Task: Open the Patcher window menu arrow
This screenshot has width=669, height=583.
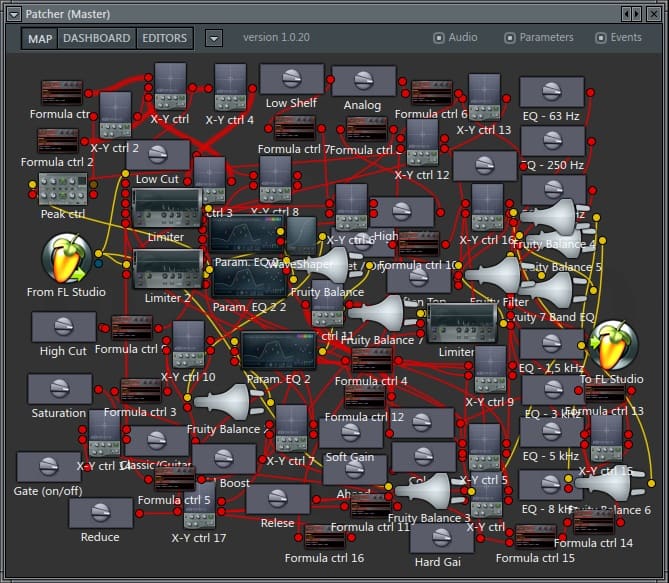Action: tap(14, 15)
